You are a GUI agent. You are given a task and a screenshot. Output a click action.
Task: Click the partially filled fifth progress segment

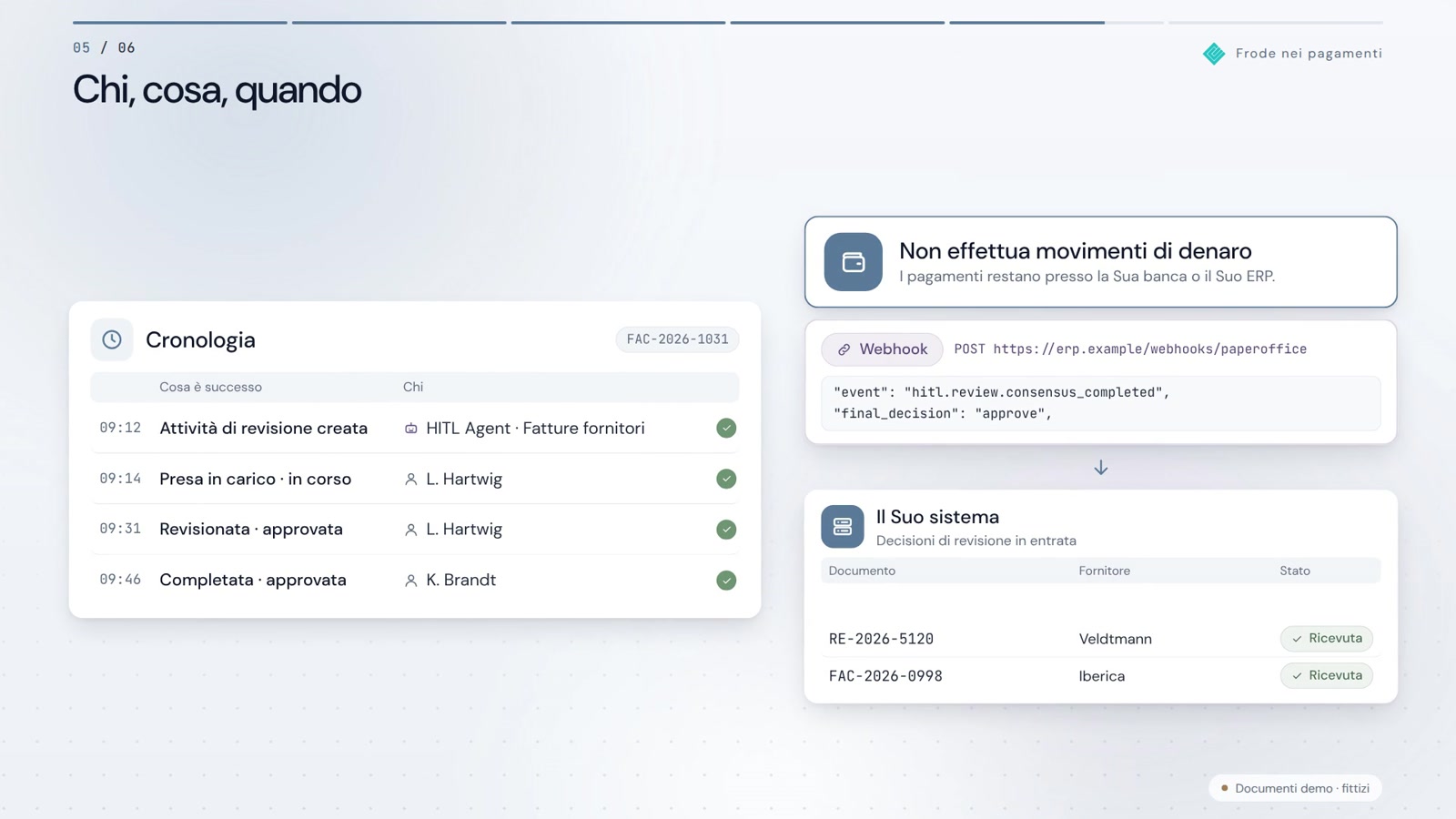(x=1057, y=23)
